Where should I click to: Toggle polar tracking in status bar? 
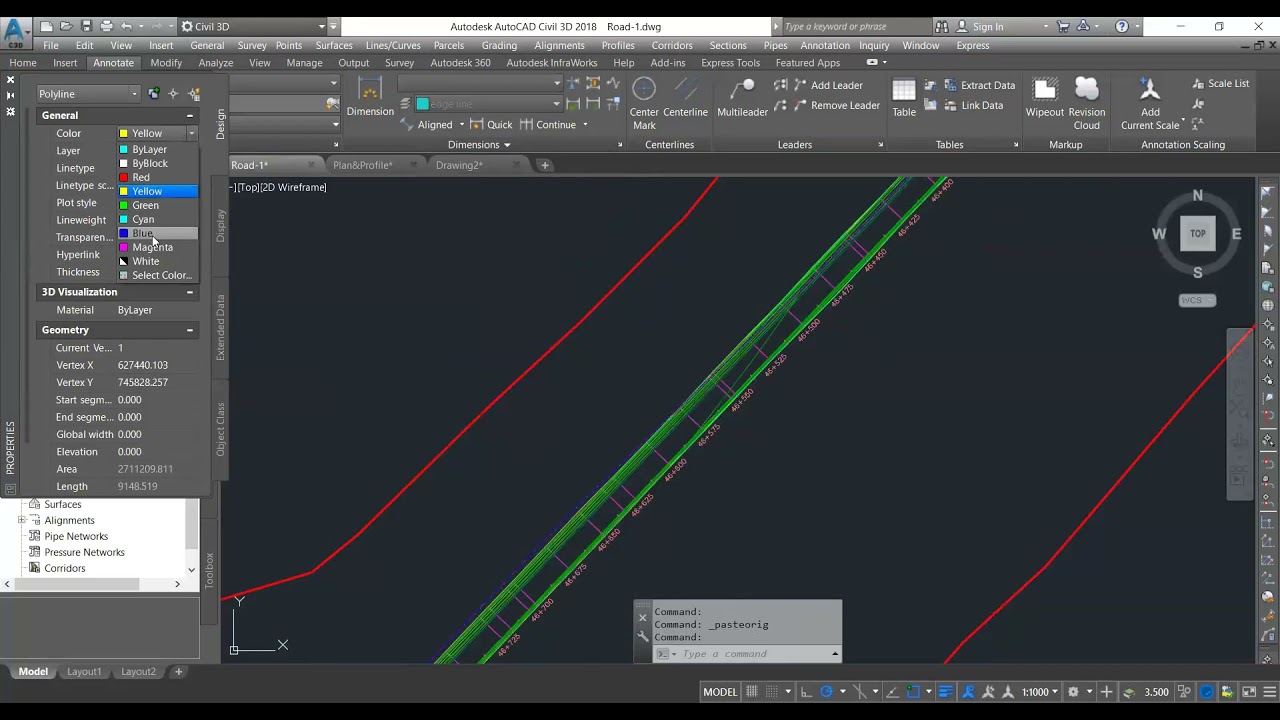click(826, 692)
